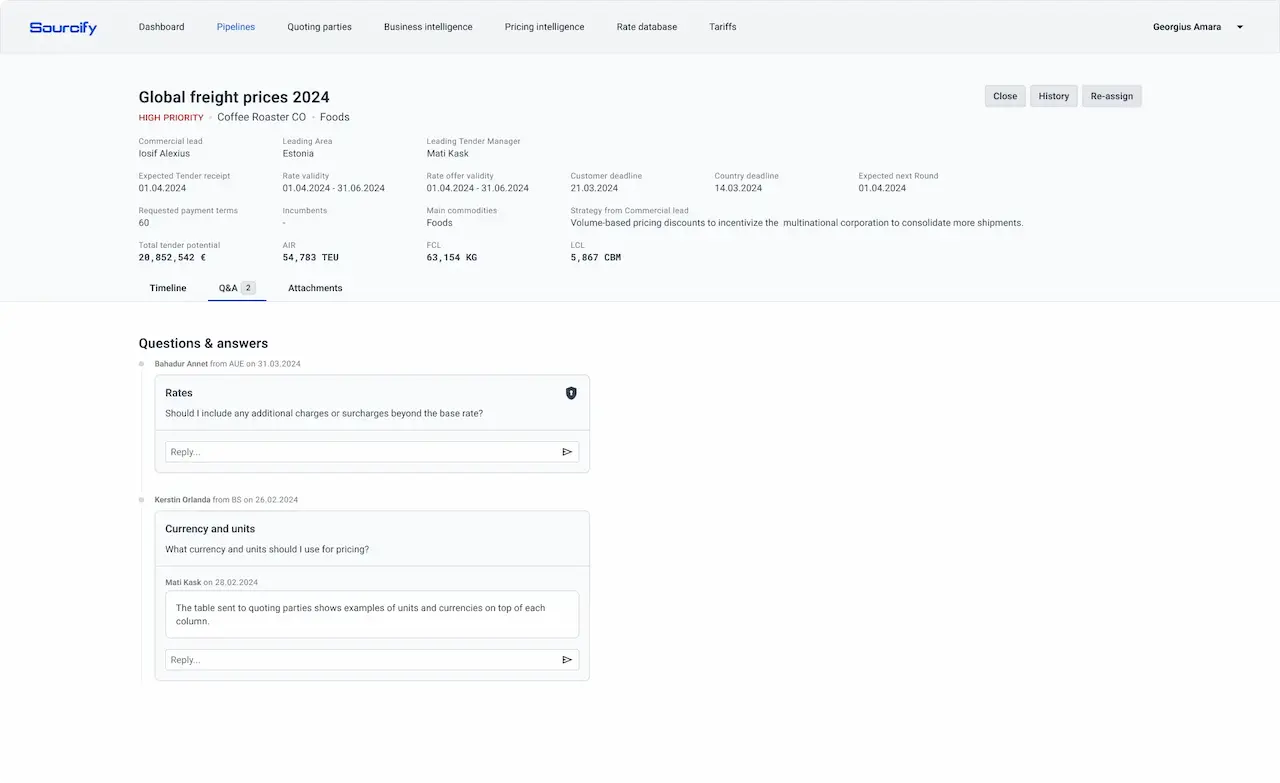The height and width of the screenshot is (783, 1280).
Task: Open the Rate database section
Action: coord(646,27)
